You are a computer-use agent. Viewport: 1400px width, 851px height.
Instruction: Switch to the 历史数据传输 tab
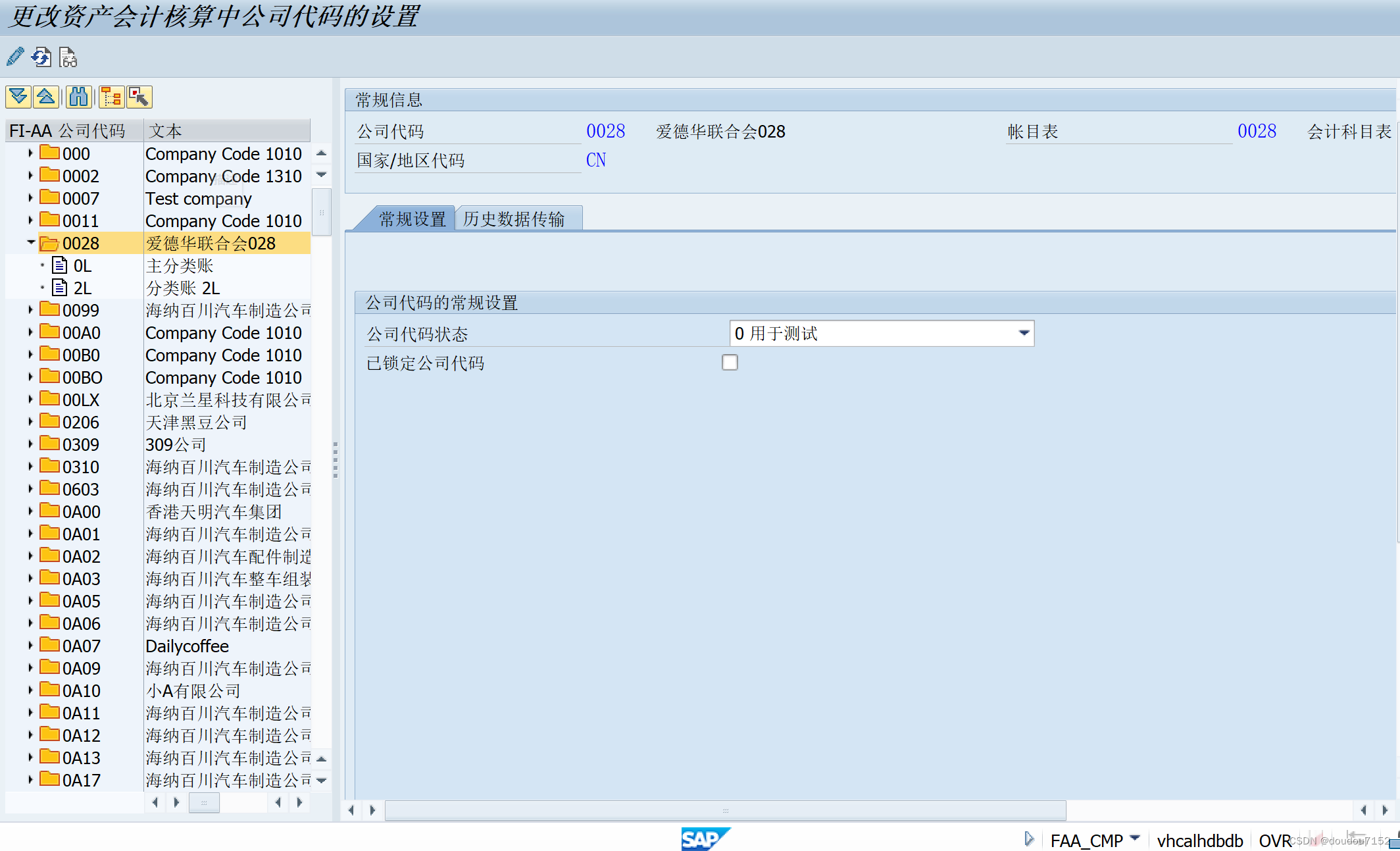coord(514,219)
